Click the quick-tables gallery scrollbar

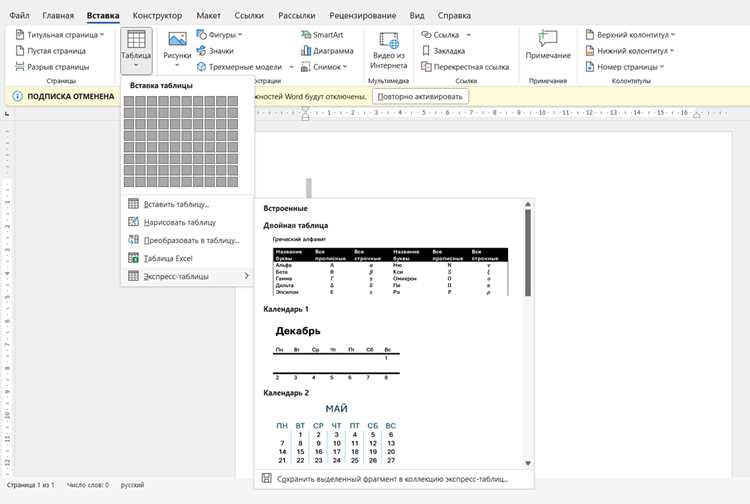pos(528,252)
